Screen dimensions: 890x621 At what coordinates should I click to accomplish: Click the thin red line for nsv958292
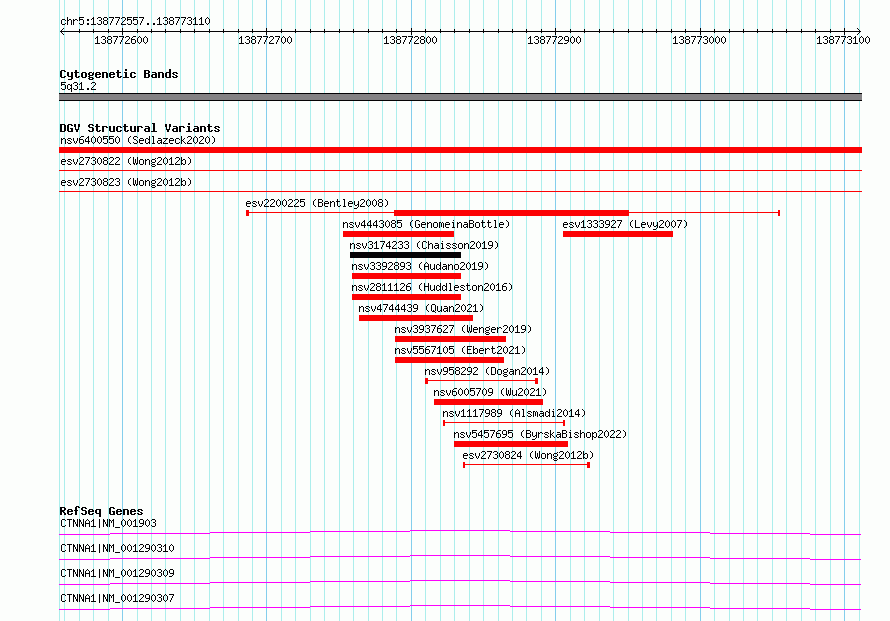click(x=481, y=381)
